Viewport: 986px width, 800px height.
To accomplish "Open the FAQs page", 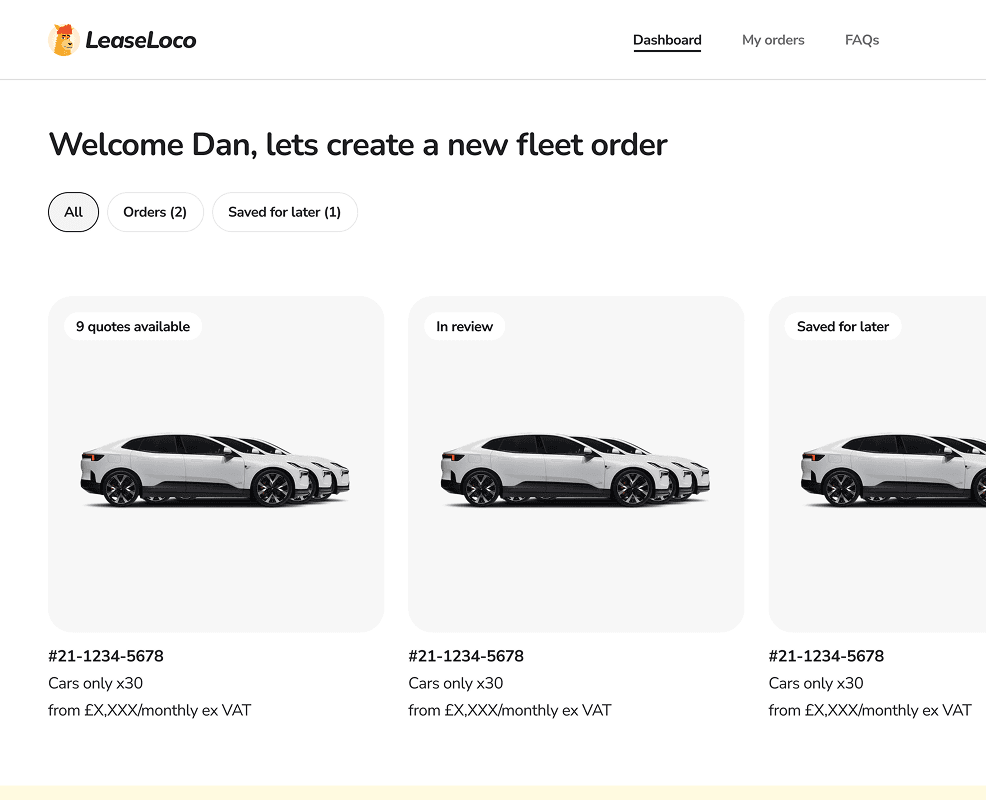I will pos(861,40).
